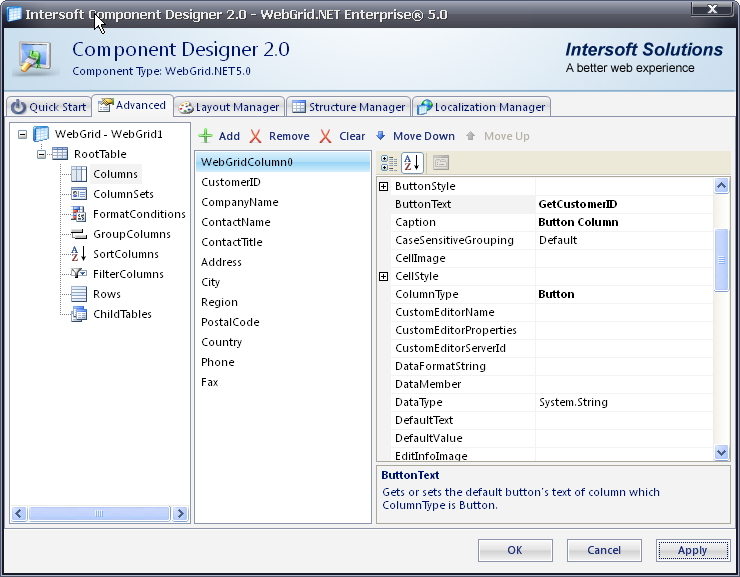The width and height of the screenshot is (740, 577).
Task: Collapse the RootTable tree node
Action: [x=42, y=154]
